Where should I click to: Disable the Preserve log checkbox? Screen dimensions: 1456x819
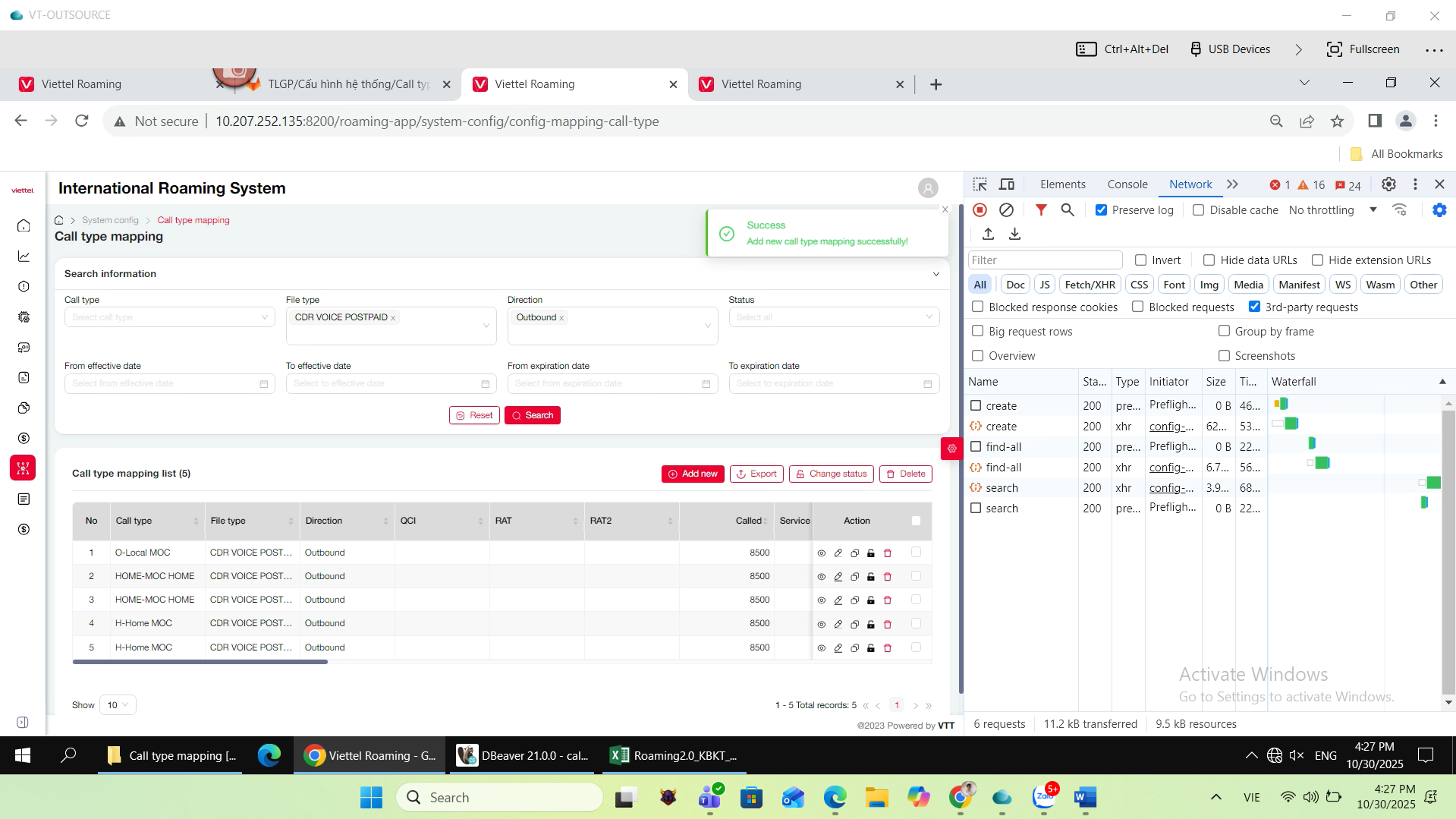(x=1101, y=210)
